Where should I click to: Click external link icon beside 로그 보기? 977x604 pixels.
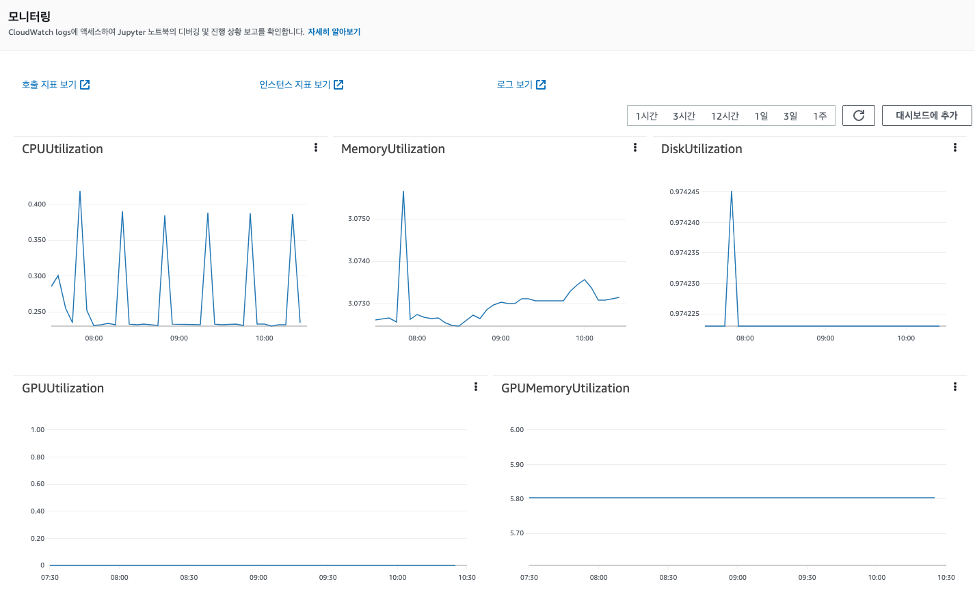pos(541,84)
